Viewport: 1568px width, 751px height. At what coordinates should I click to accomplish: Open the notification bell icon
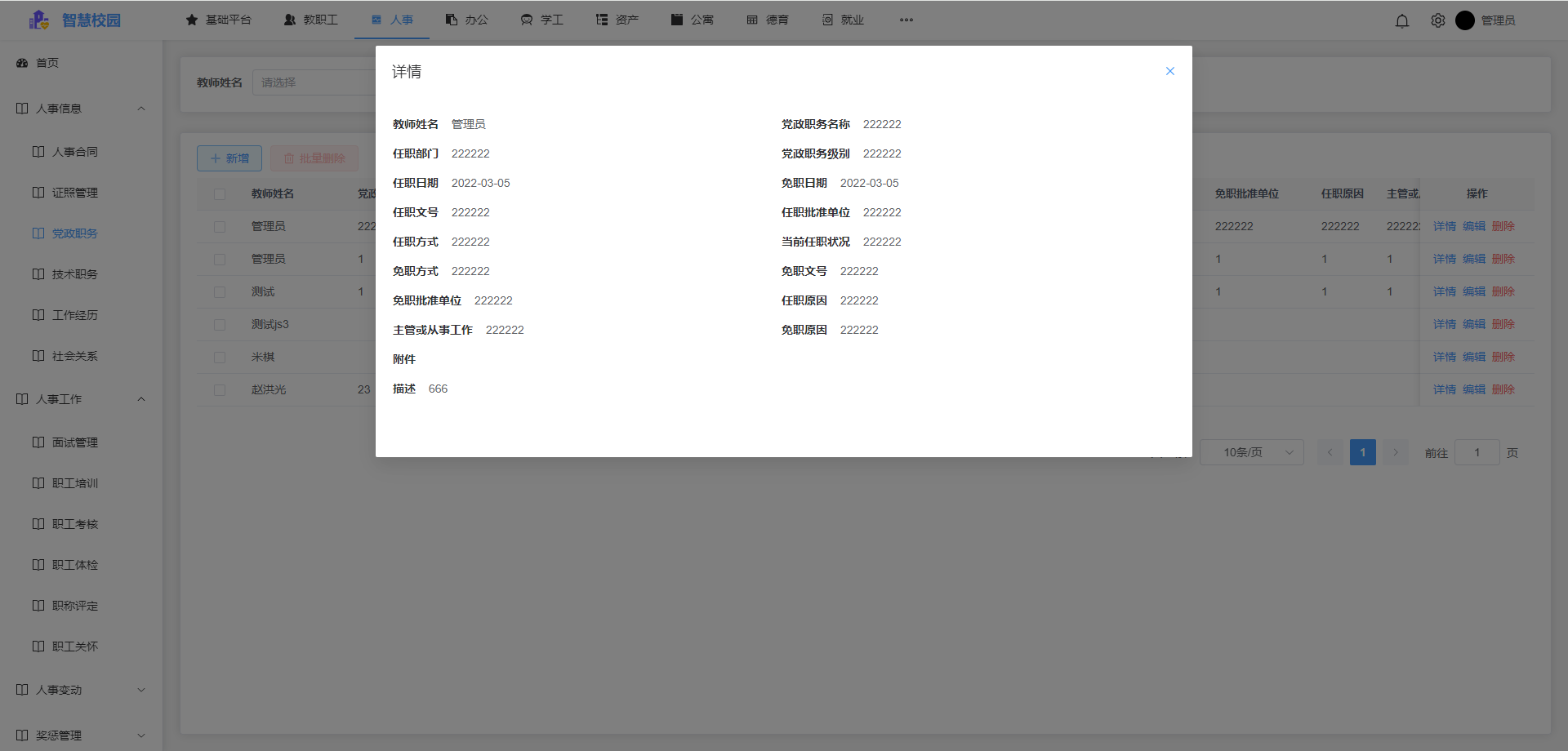pyautogui.click(x=1402, y=20)
